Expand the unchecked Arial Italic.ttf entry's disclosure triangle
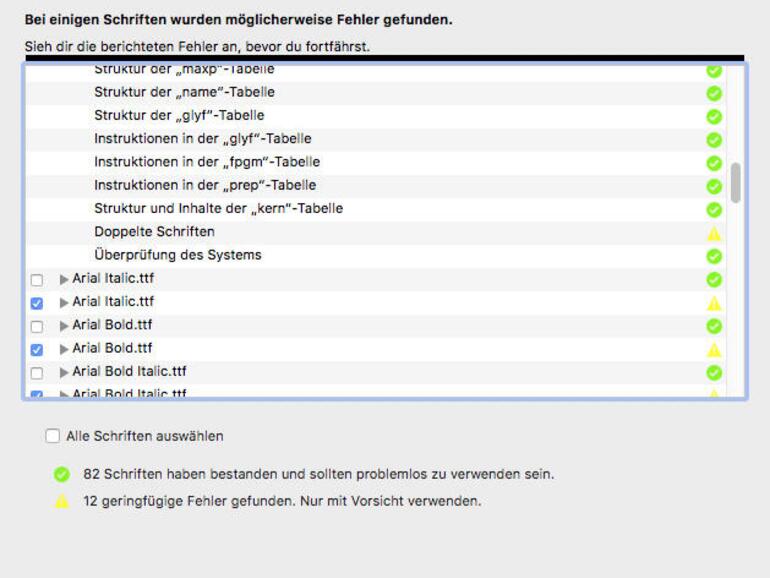The height and width of the screenshot is (578, 770). (x=64, y=279)
